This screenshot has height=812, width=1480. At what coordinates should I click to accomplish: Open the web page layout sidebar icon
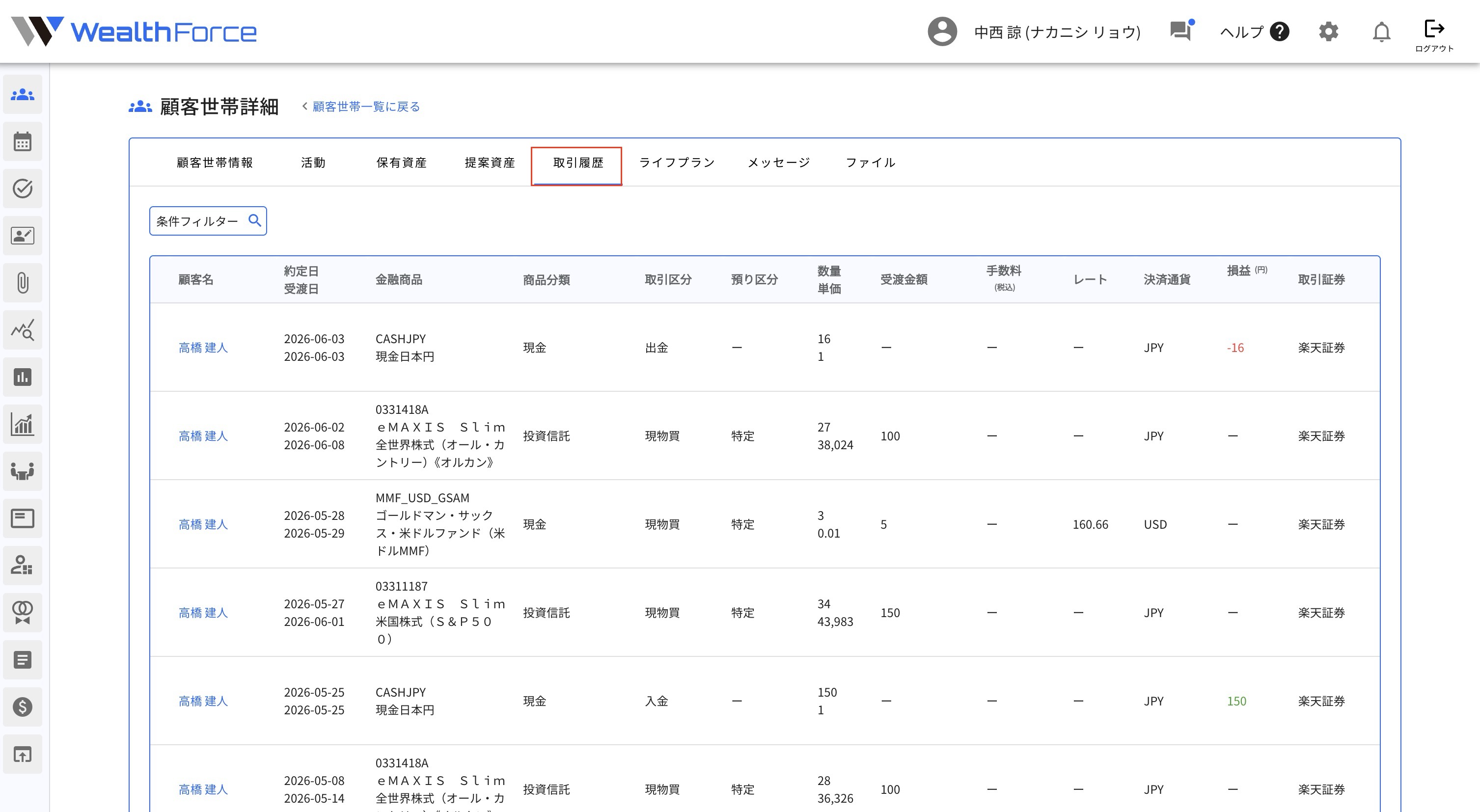point(23,518)
